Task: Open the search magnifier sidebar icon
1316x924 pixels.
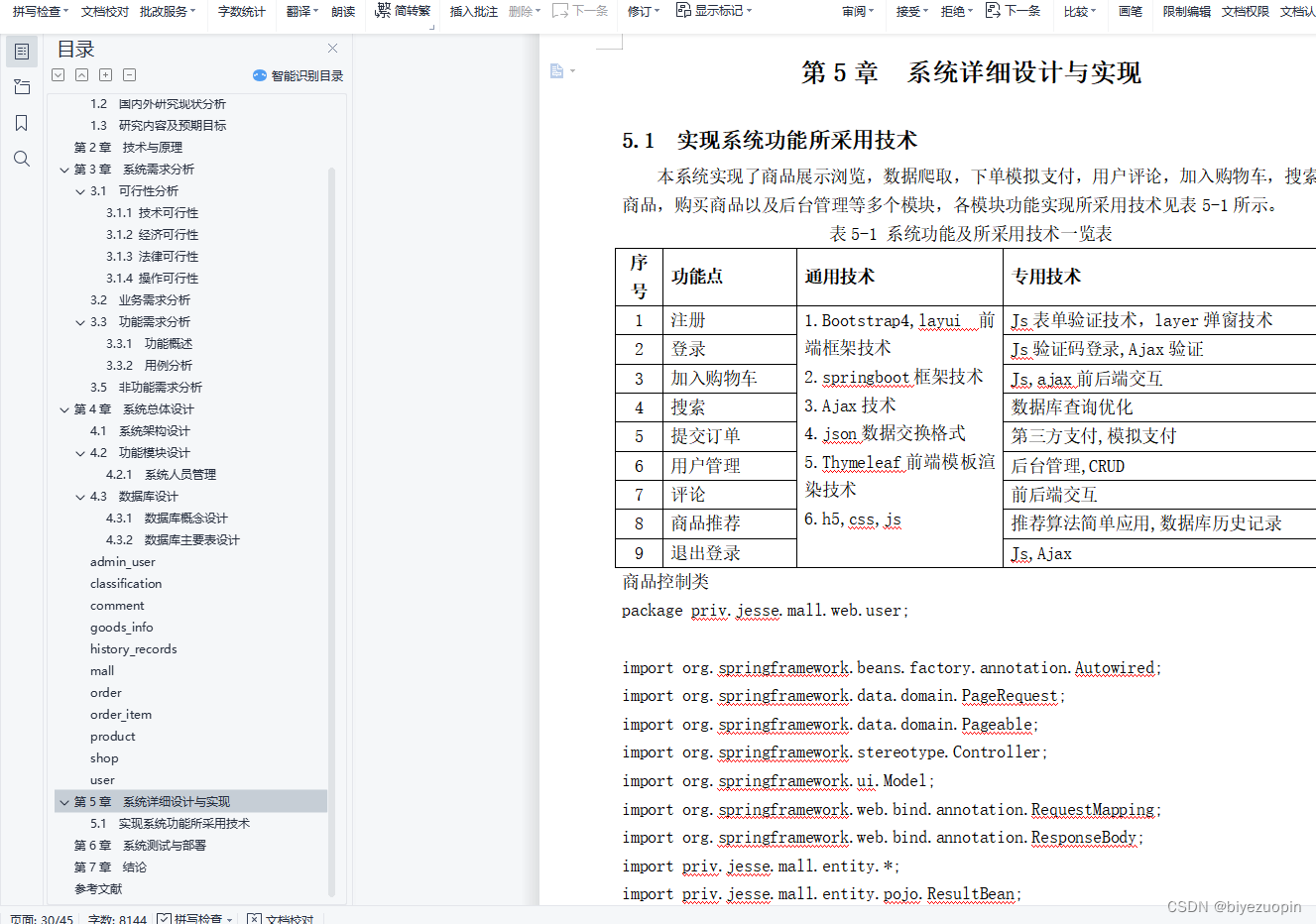Action: (x=22, y=159)
